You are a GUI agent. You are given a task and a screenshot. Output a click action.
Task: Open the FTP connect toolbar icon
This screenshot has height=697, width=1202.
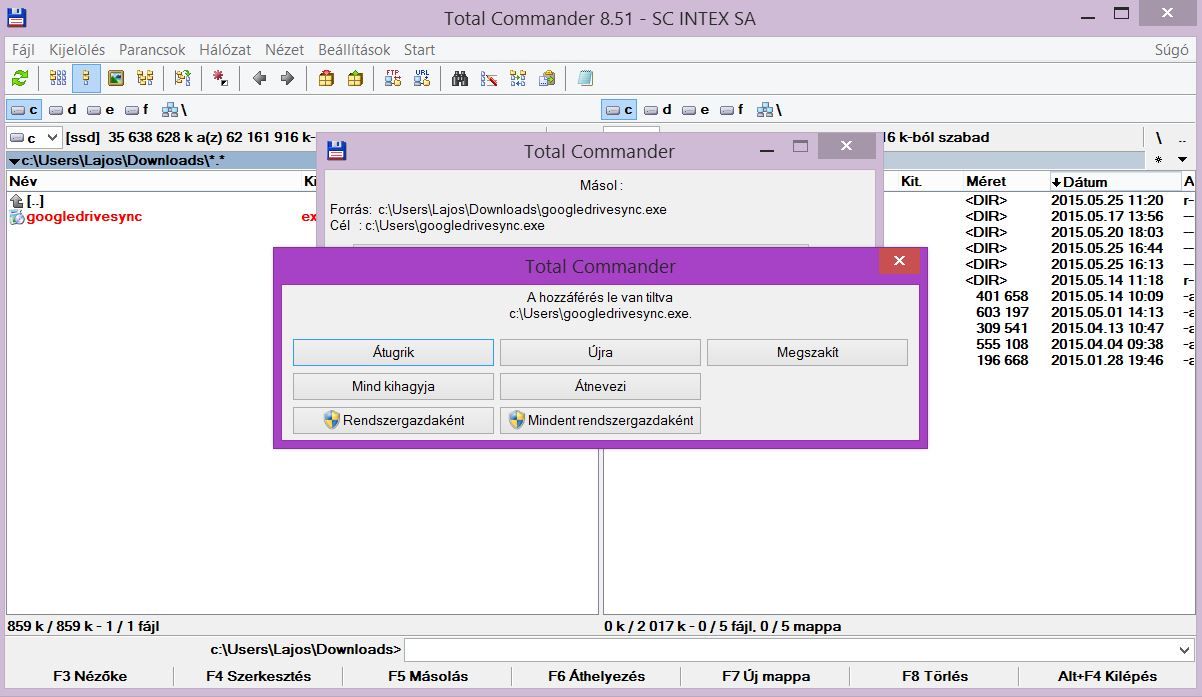[x=393, y=78]
